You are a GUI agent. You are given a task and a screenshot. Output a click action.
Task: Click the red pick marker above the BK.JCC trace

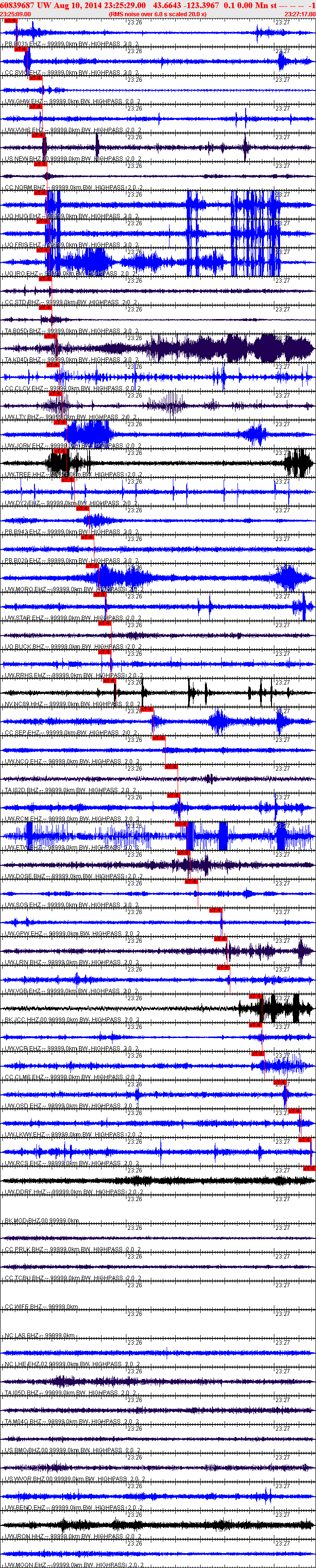(256, 996)
